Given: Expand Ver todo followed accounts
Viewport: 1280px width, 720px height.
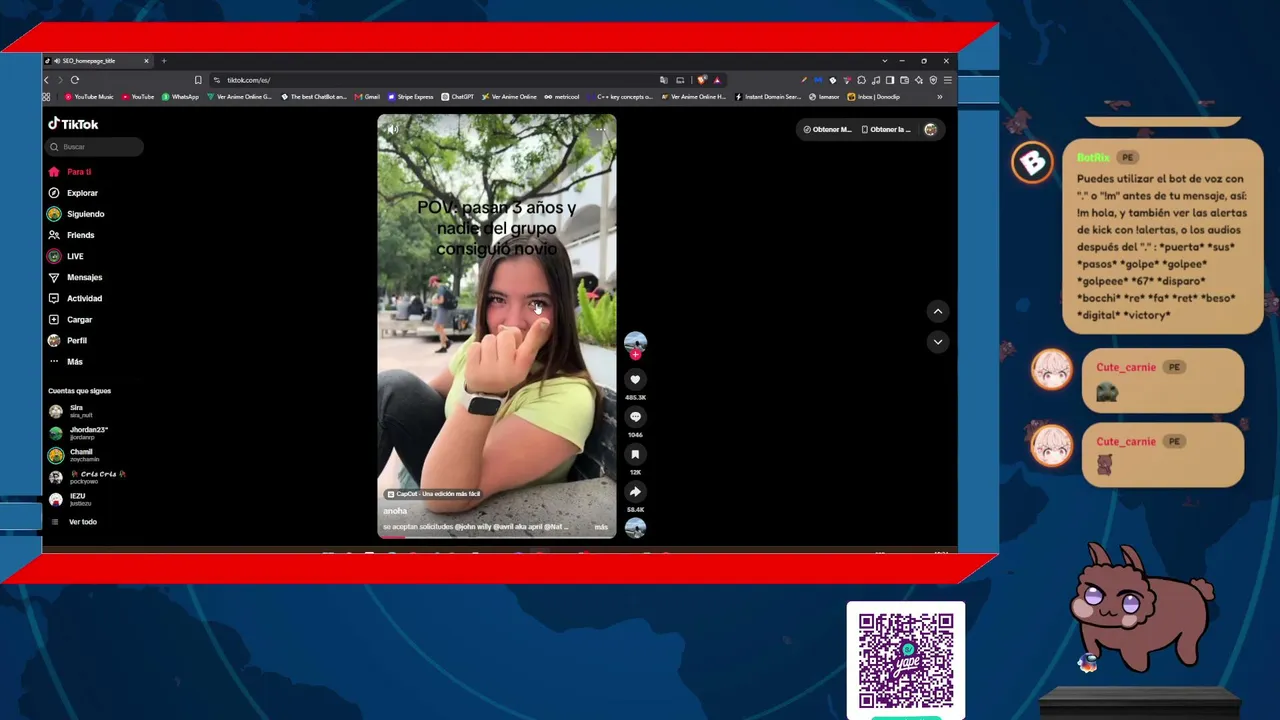Looking at the screenshot, I should [x=73, y=522].
